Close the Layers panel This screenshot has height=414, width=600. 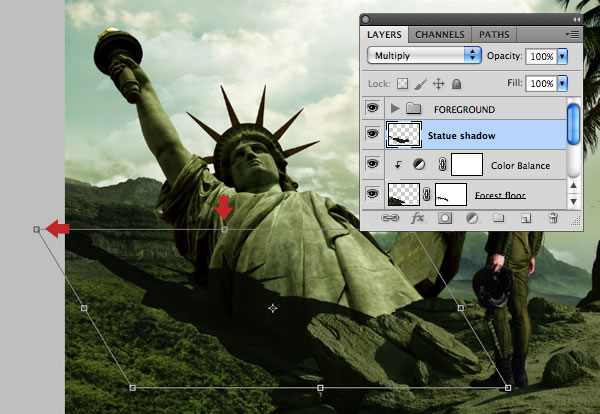click(365, 19)
